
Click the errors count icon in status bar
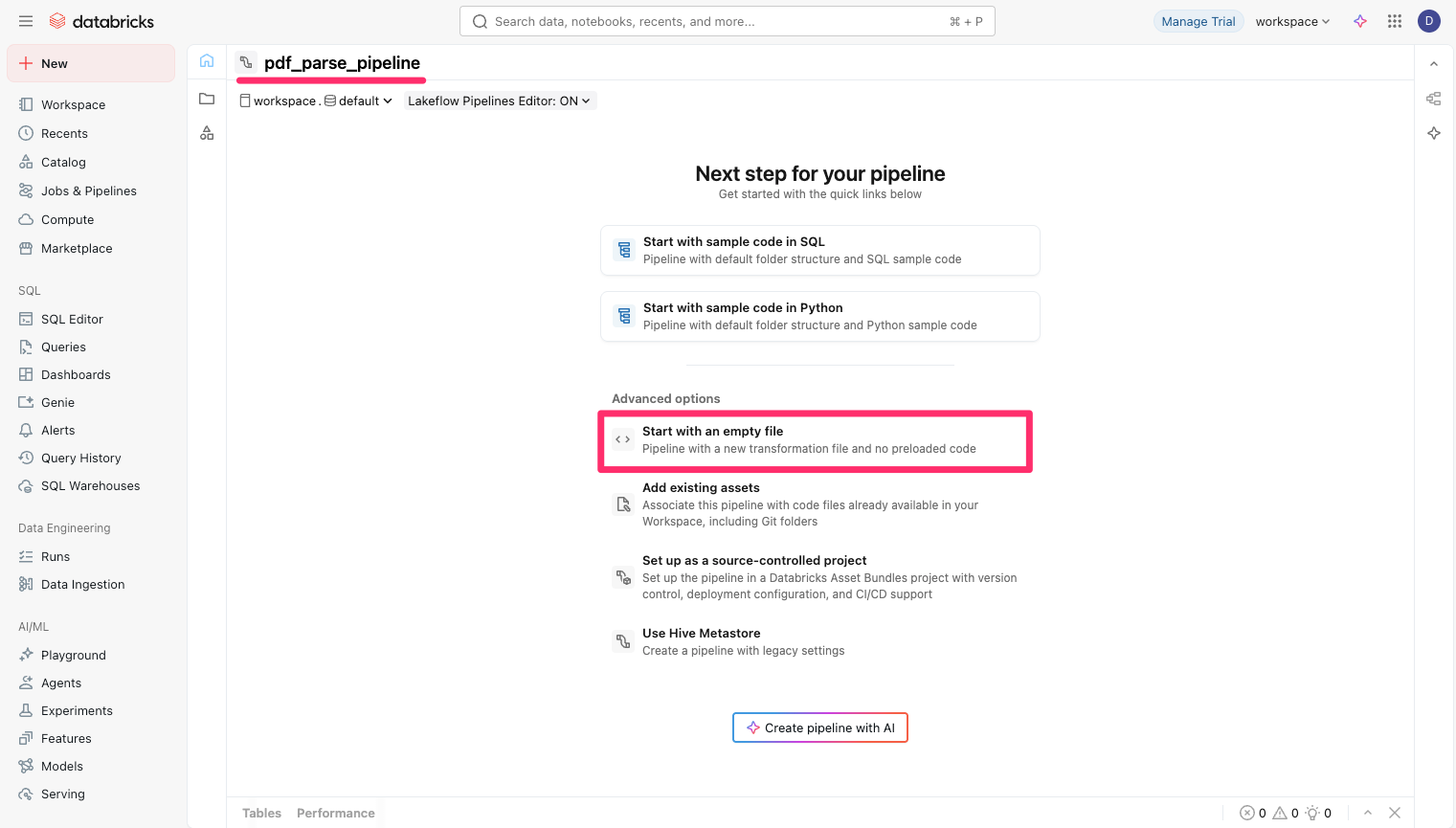1247,813
